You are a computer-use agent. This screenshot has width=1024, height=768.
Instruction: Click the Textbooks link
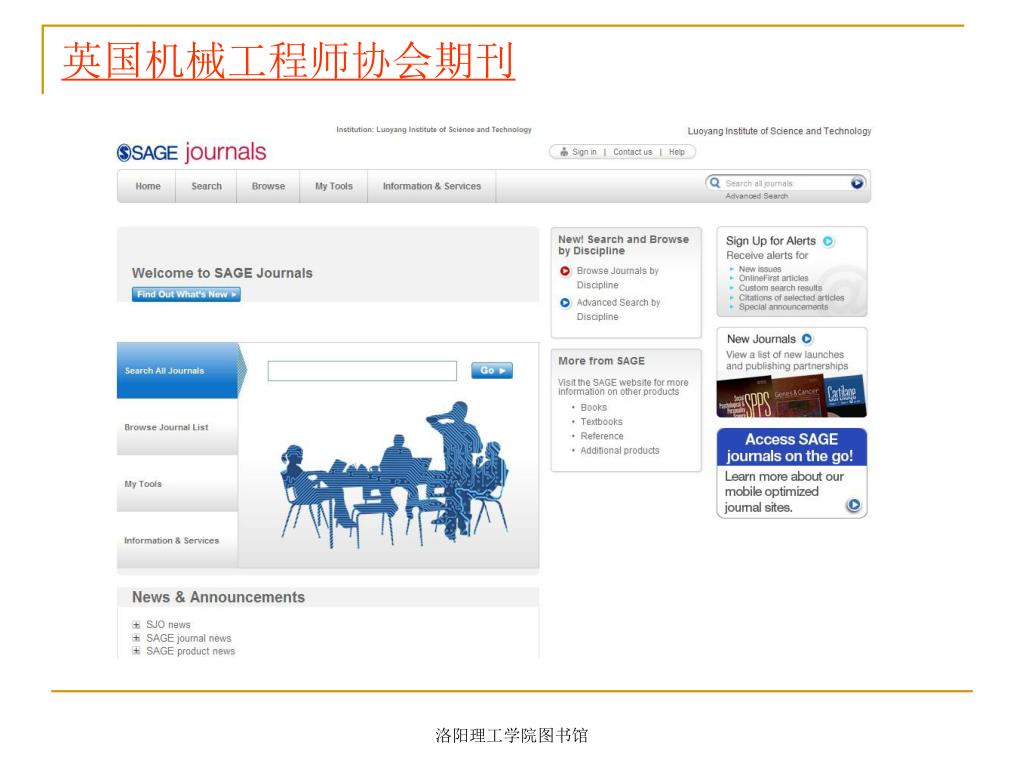(601, 422)
